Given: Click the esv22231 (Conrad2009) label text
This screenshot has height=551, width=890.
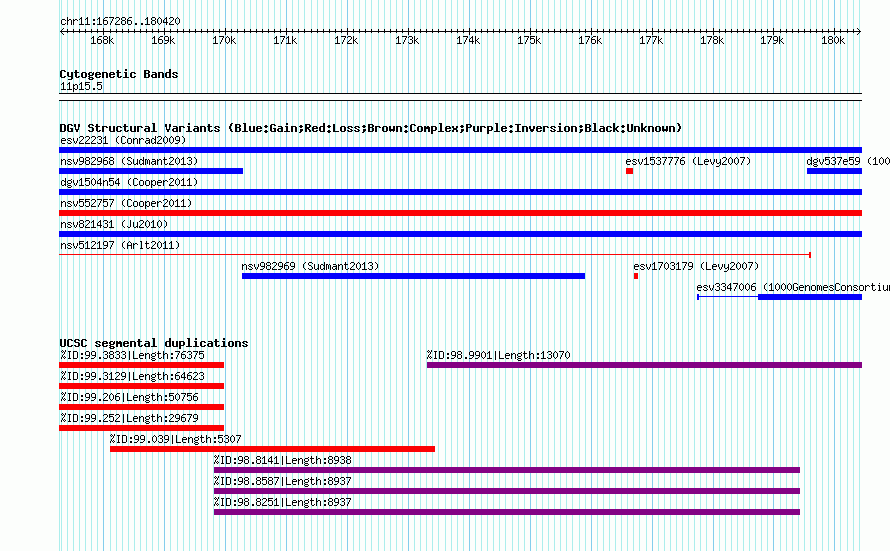Looking at the screenshot, I should pos(123,140).
